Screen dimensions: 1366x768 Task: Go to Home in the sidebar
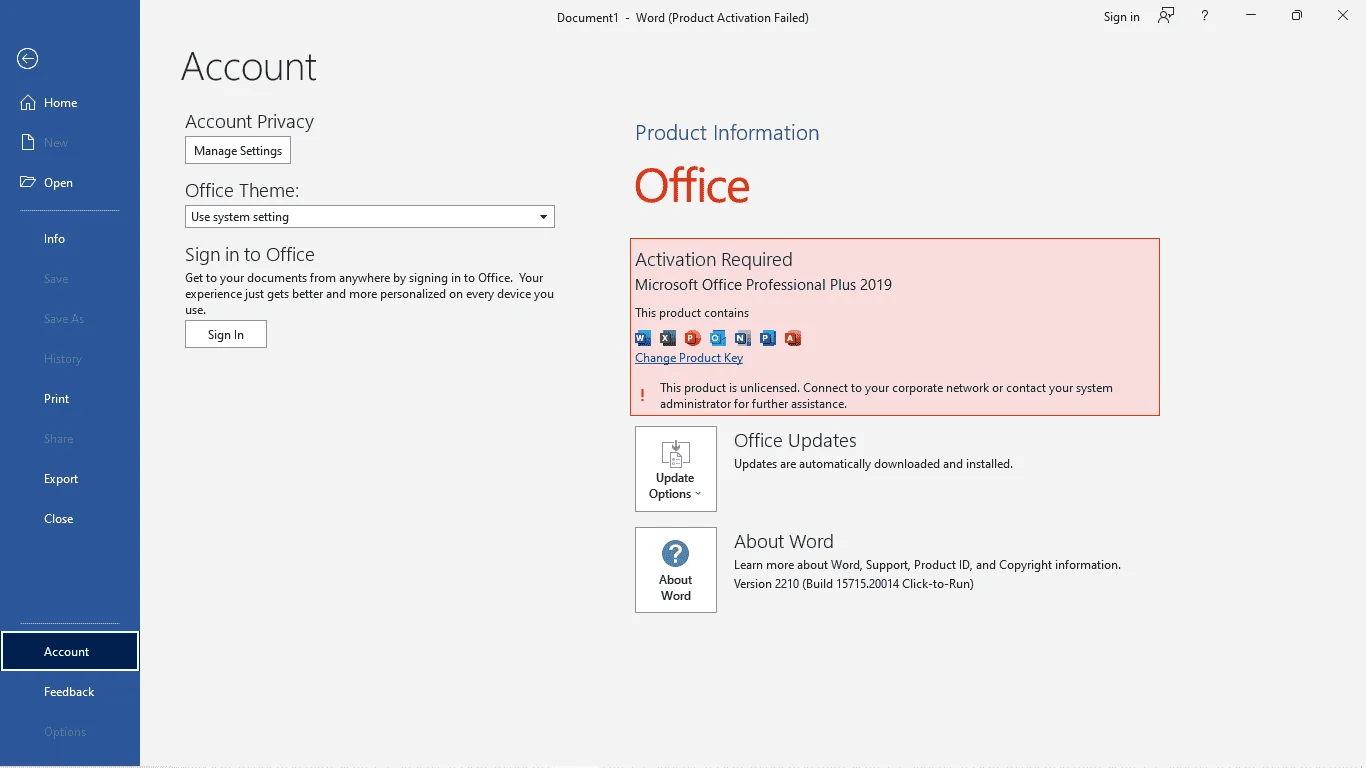point(70,103)
